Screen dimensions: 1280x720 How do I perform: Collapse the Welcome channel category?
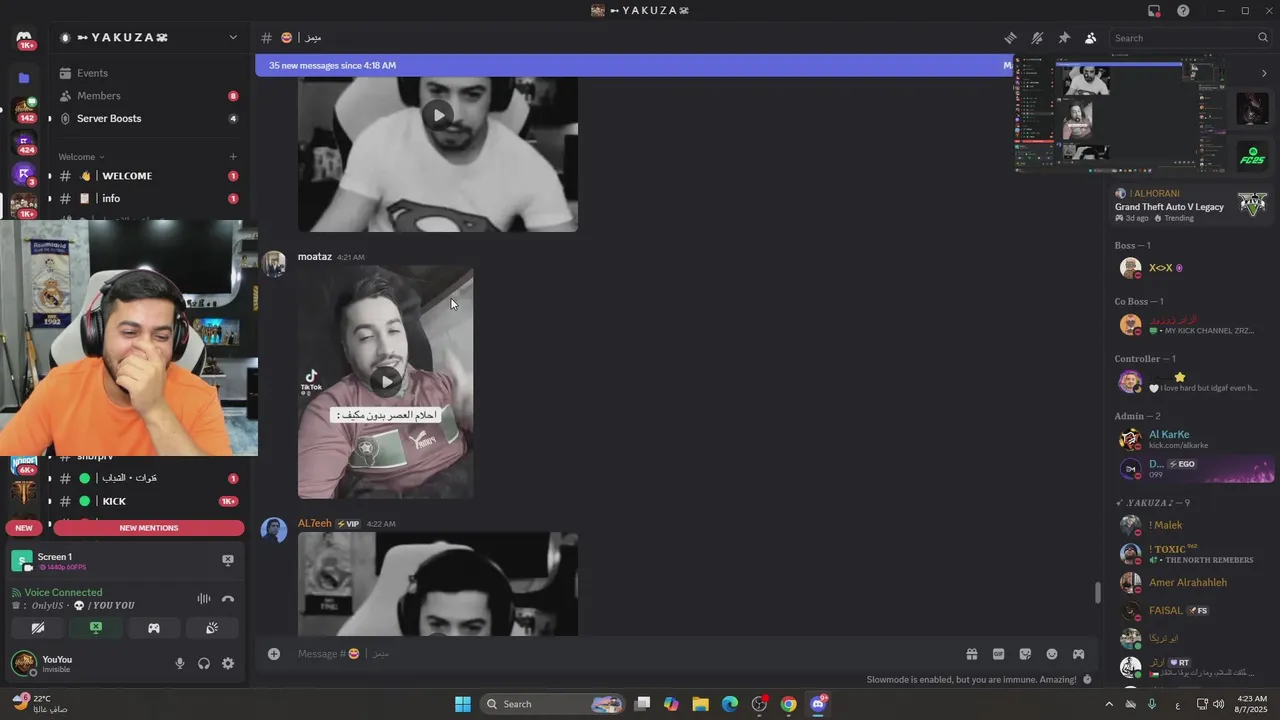(x=81, y=157)
